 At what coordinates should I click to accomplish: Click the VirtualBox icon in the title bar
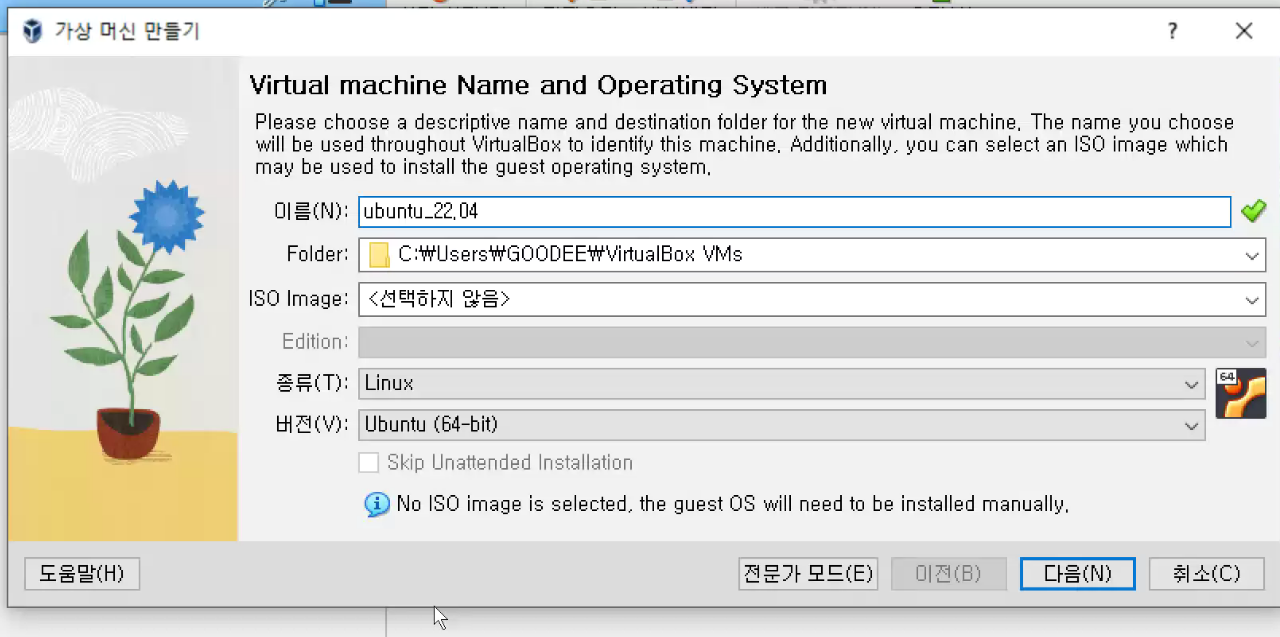click(x=32, y=31)
